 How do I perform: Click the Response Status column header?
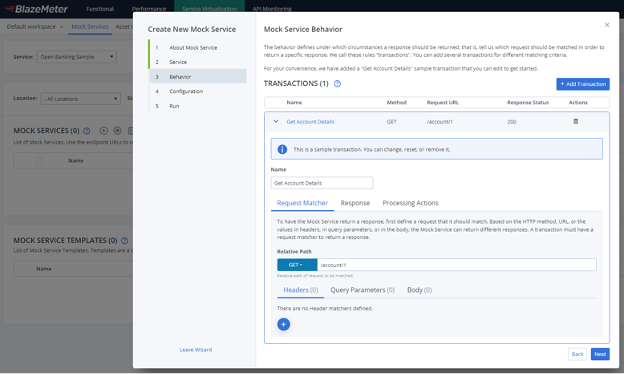528,102
